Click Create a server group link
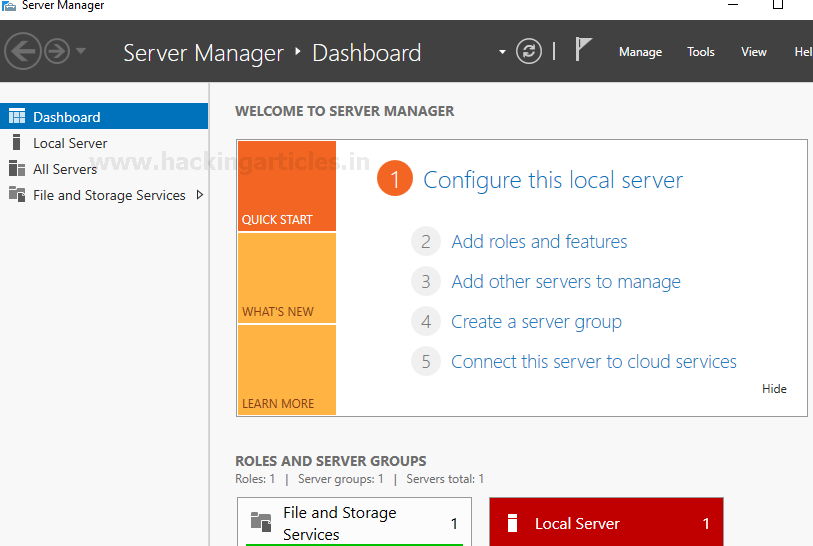 click(x=536, y=322)
